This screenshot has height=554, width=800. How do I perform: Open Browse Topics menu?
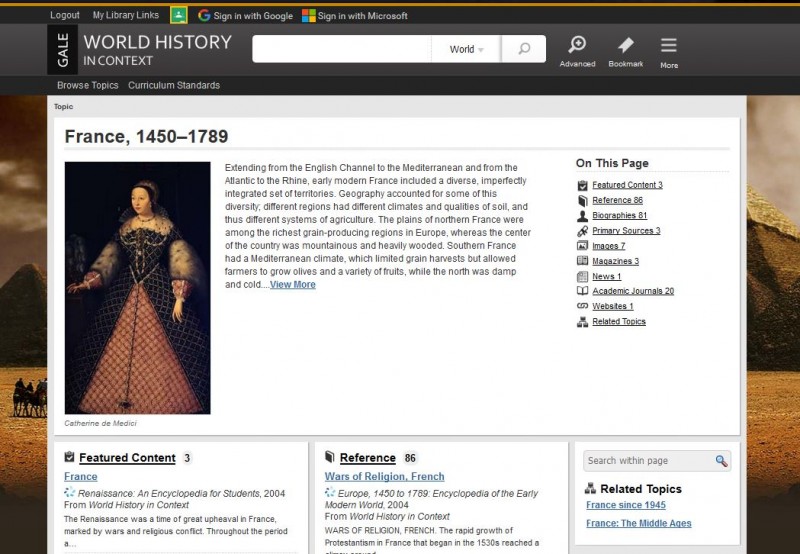point(88,85)
